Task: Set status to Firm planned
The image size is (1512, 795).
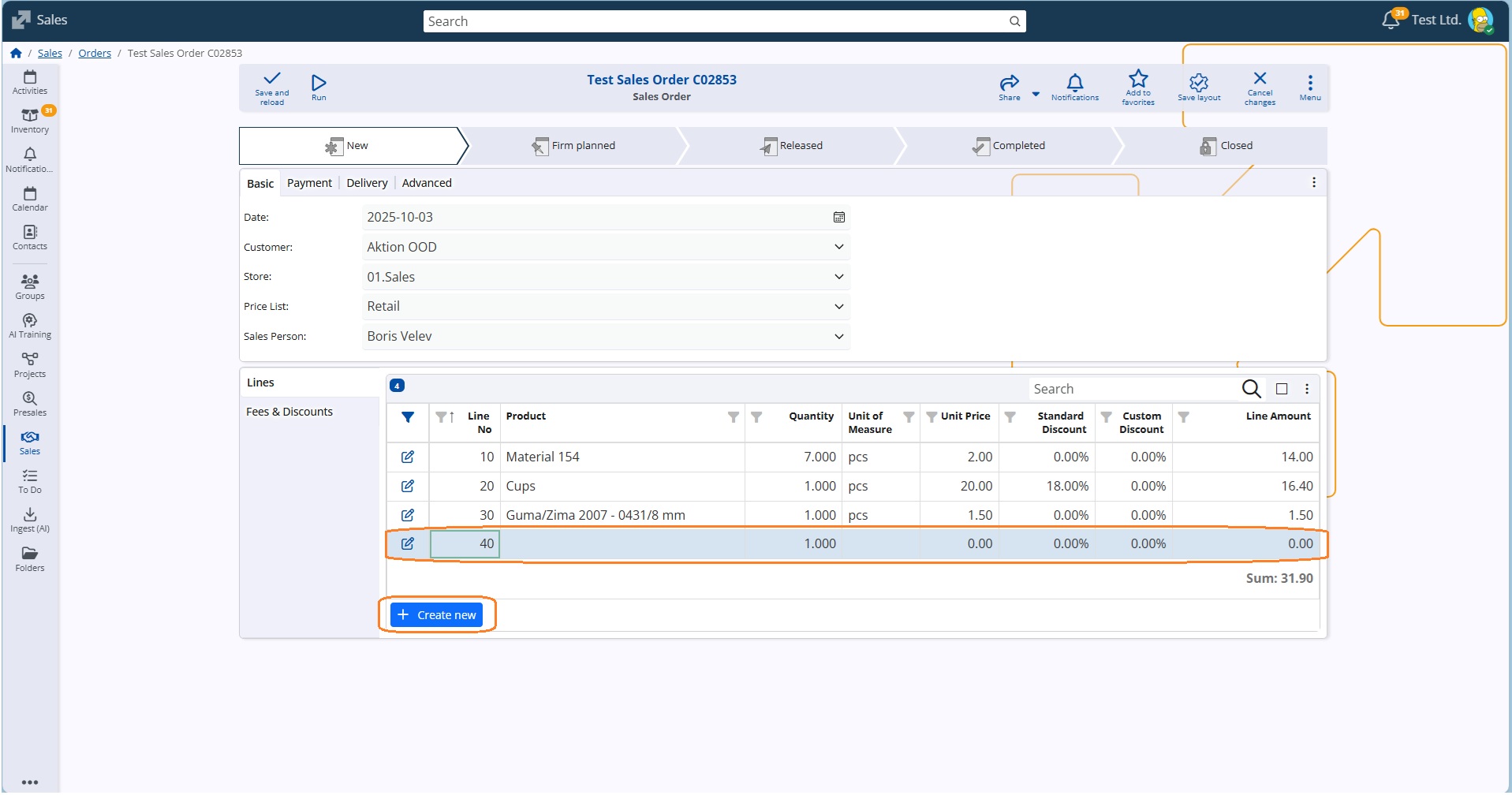Action: (x=573, y=146)
